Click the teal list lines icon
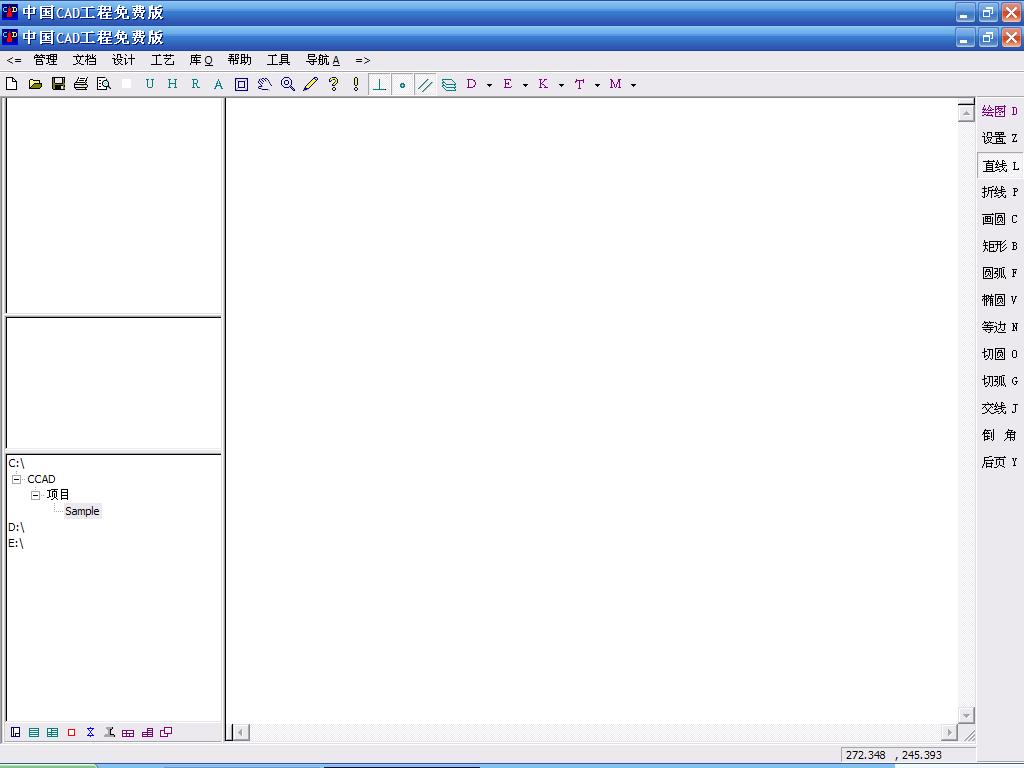 [34, 732]
